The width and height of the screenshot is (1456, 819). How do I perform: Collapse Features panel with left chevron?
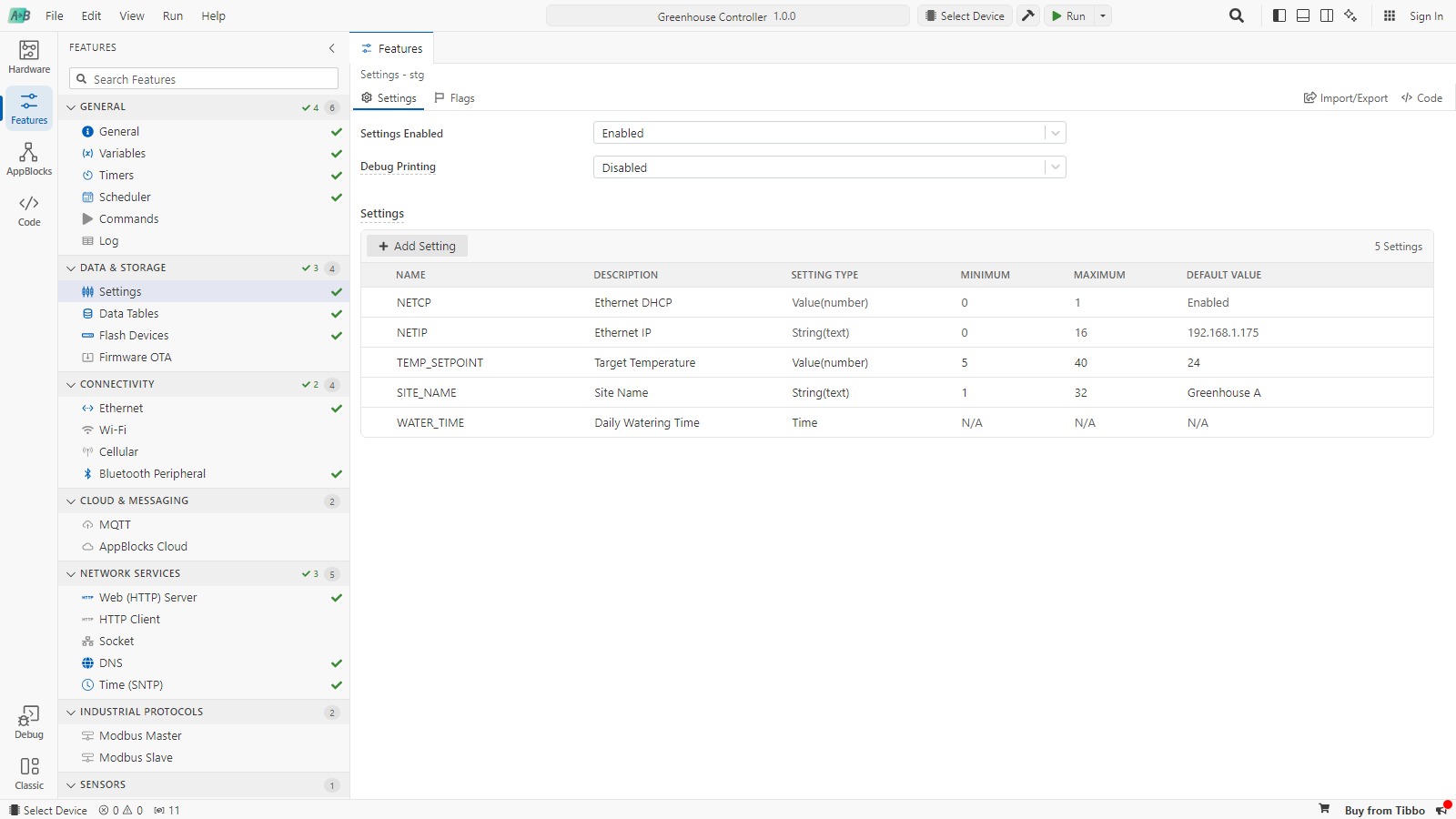[331, 48]
